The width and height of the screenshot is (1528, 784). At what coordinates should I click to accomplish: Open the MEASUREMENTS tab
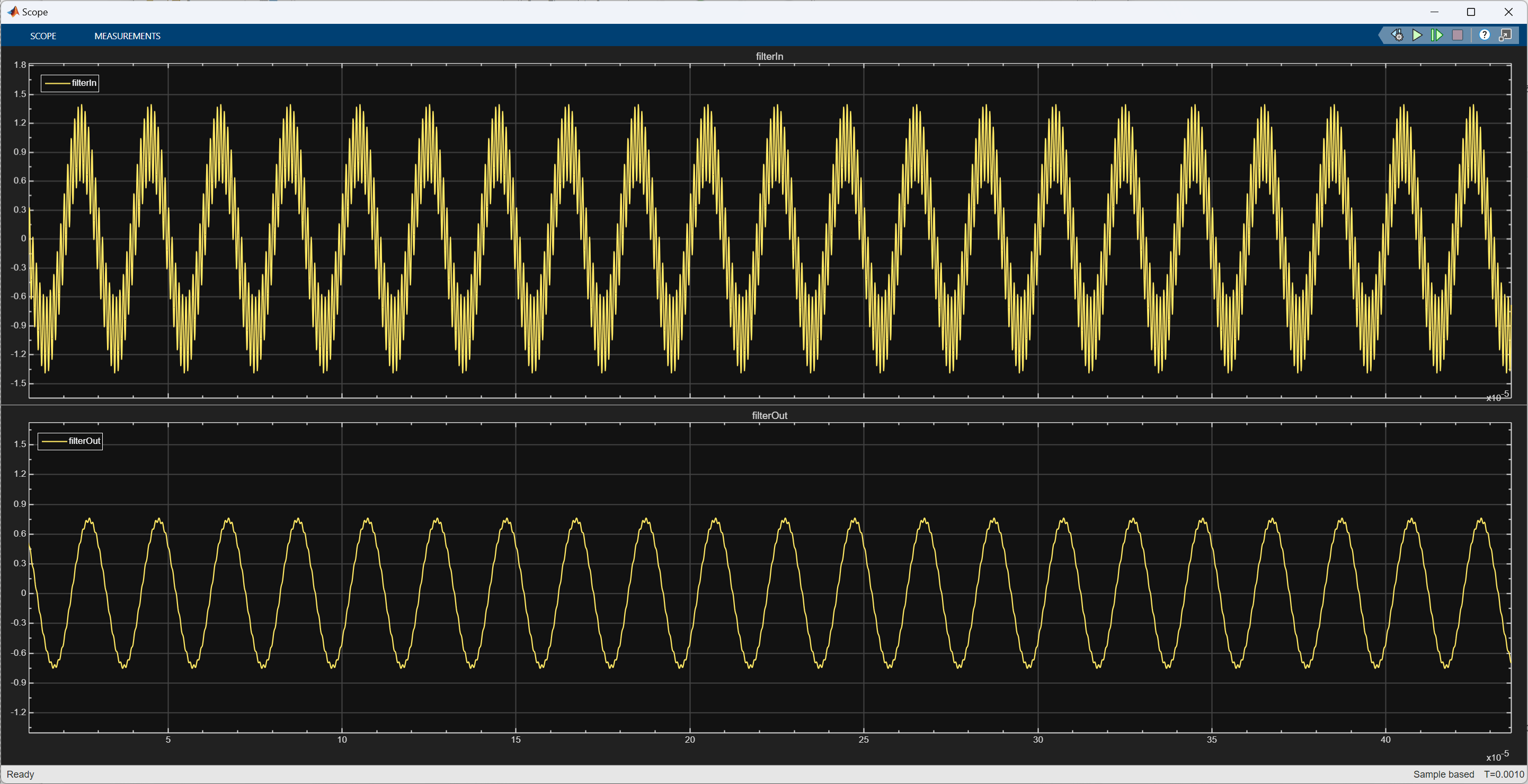click(127, 36)
